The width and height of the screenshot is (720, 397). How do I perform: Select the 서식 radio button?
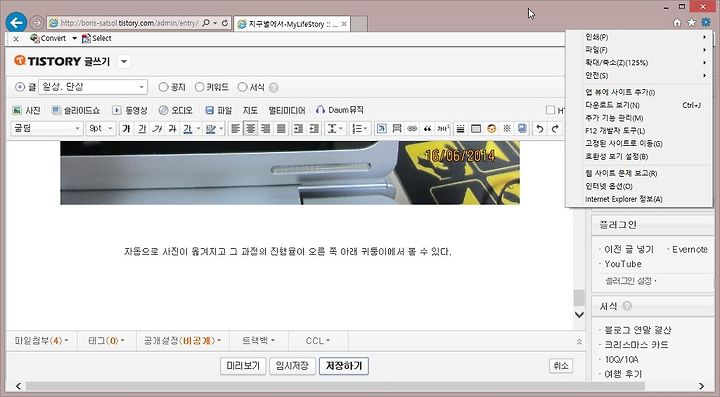[242, 87]
